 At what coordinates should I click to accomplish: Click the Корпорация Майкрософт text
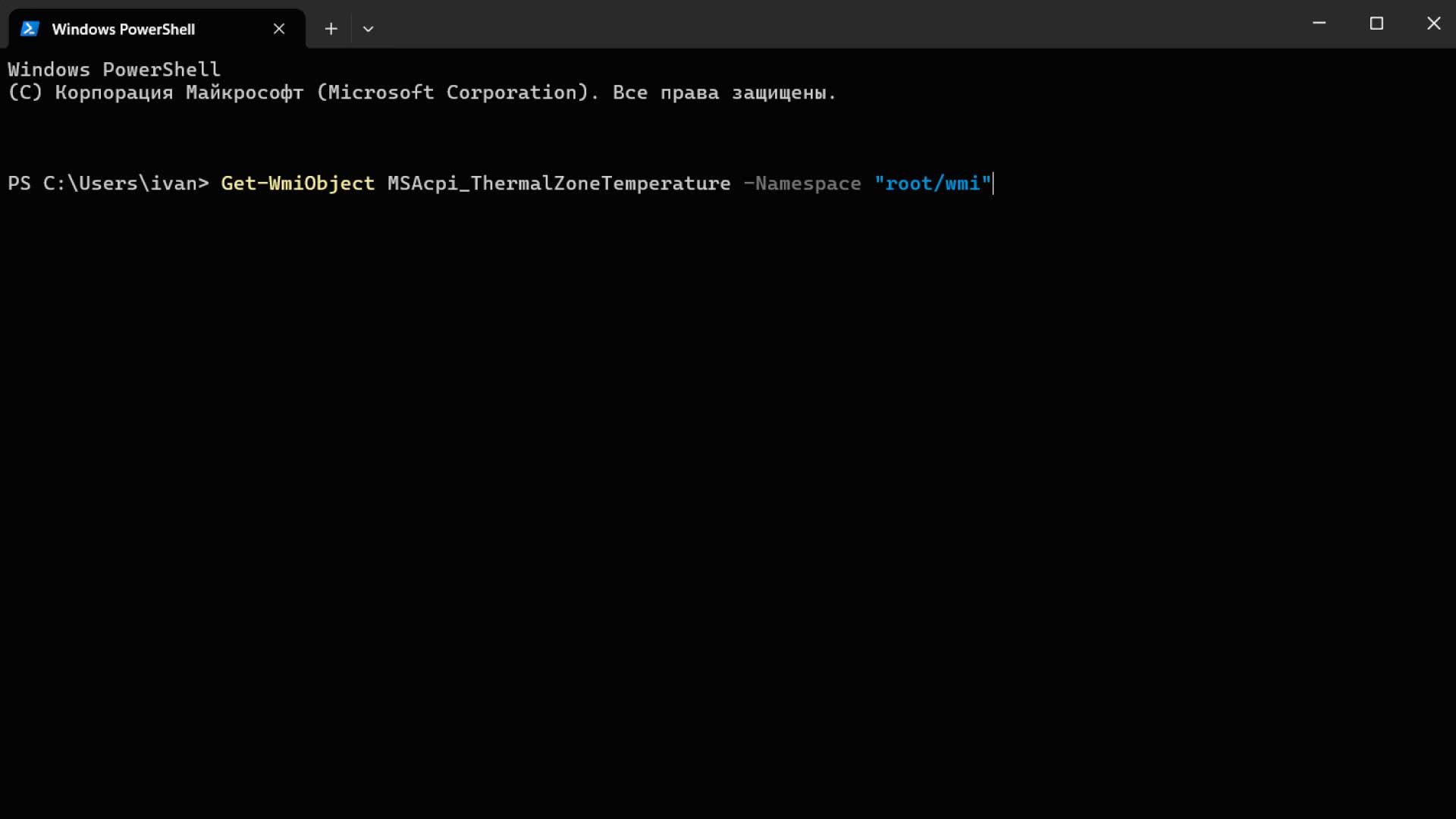[x=179, y=93]
